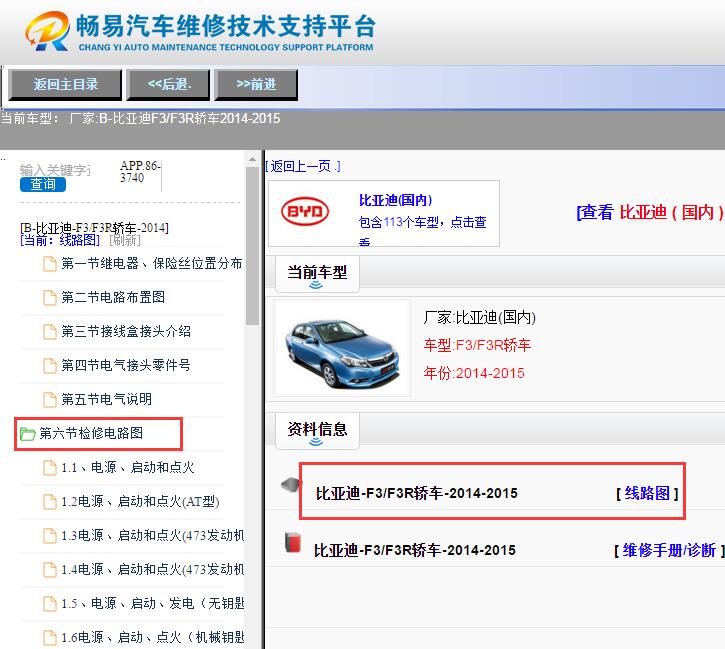The image size is (725, 649).
Task: Open 1.1、电源、启动和点火 item
Action: [128, 467]
